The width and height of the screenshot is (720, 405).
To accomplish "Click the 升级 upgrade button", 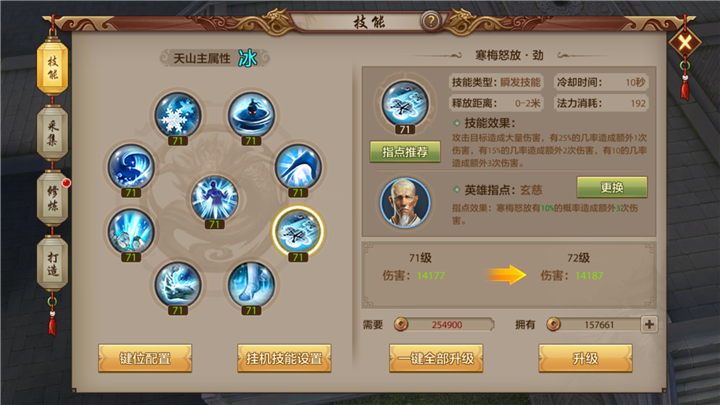I will 585,358.
